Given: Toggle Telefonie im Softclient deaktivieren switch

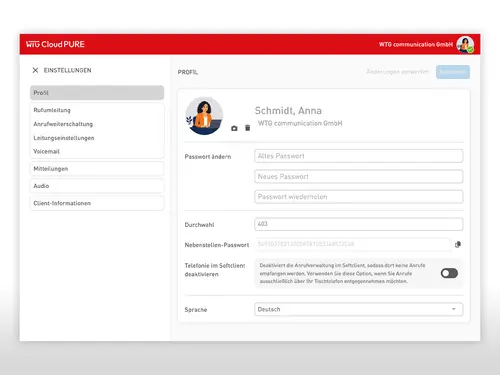Looking at the screenshot, I should pos(449,273).
